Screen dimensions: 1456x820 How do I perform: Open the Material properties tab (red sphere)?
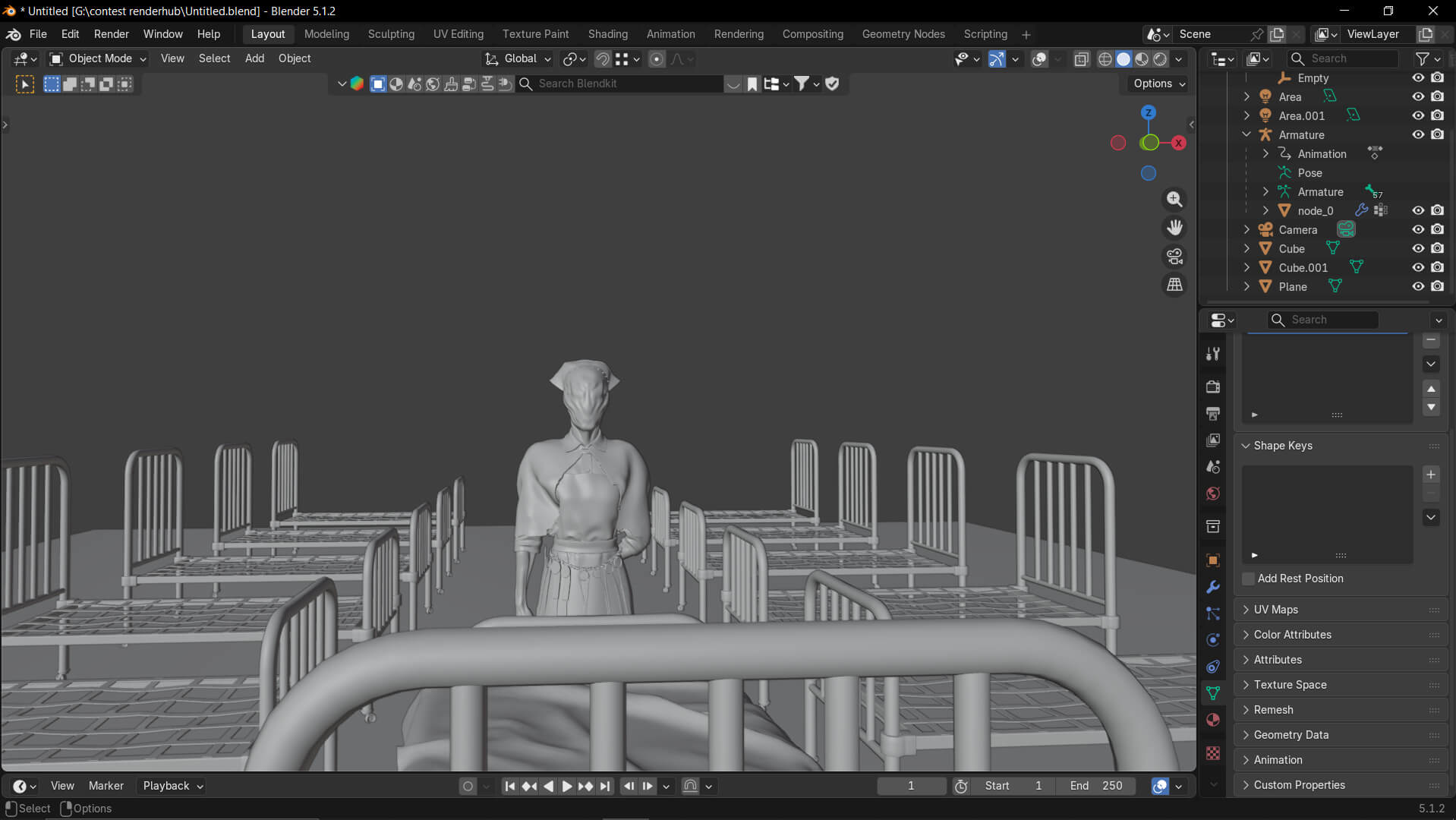(x=1213, y=720)
